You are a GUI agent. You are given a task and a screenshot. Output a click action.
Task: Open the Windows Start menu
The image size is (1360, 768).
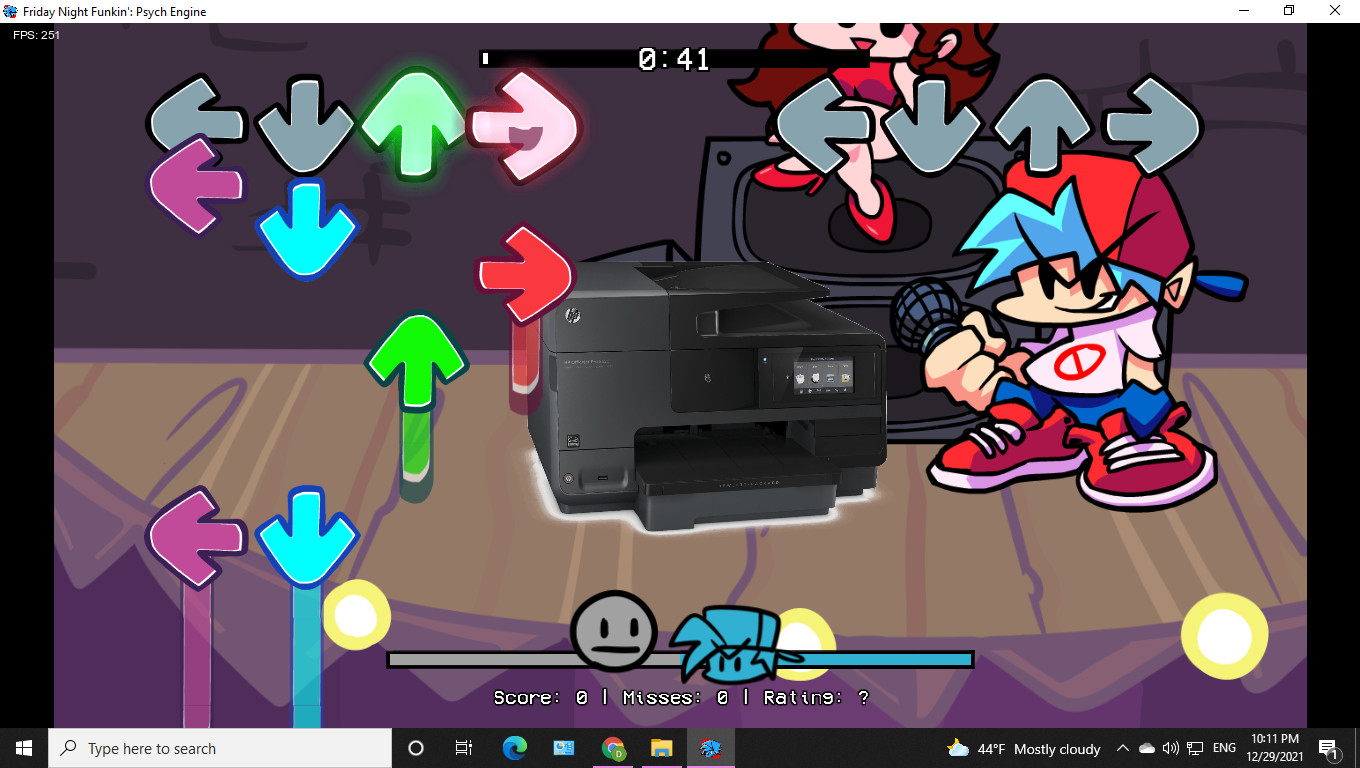24,748
